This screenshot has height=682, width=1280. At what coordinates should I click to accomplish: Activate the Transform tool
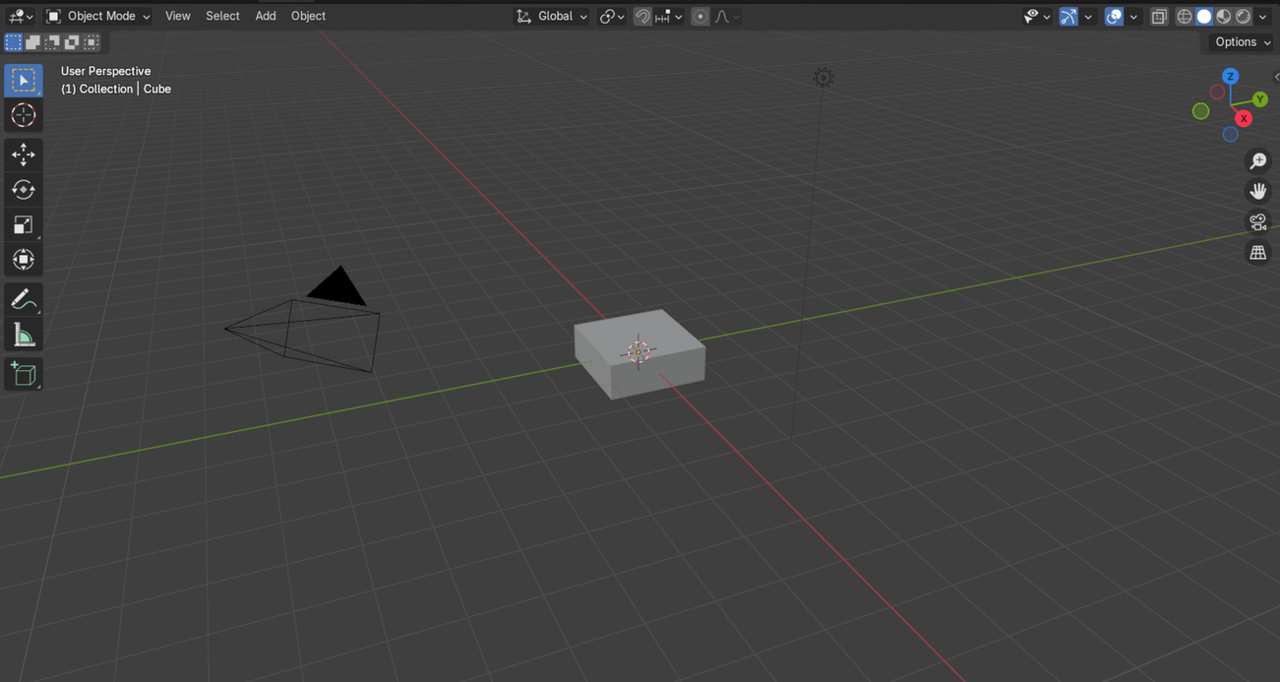coord(23,260)
